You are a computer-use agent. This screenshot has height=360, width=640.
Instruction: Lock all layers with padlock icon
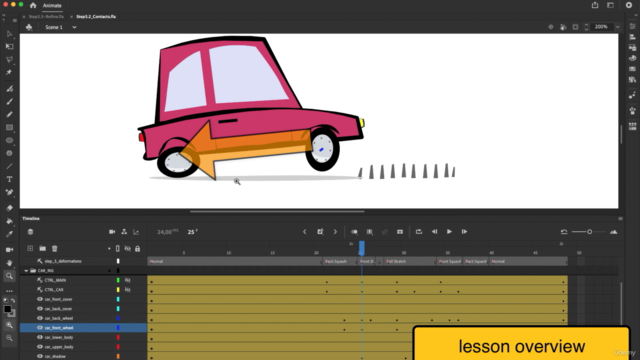click(x=138, y=249)
